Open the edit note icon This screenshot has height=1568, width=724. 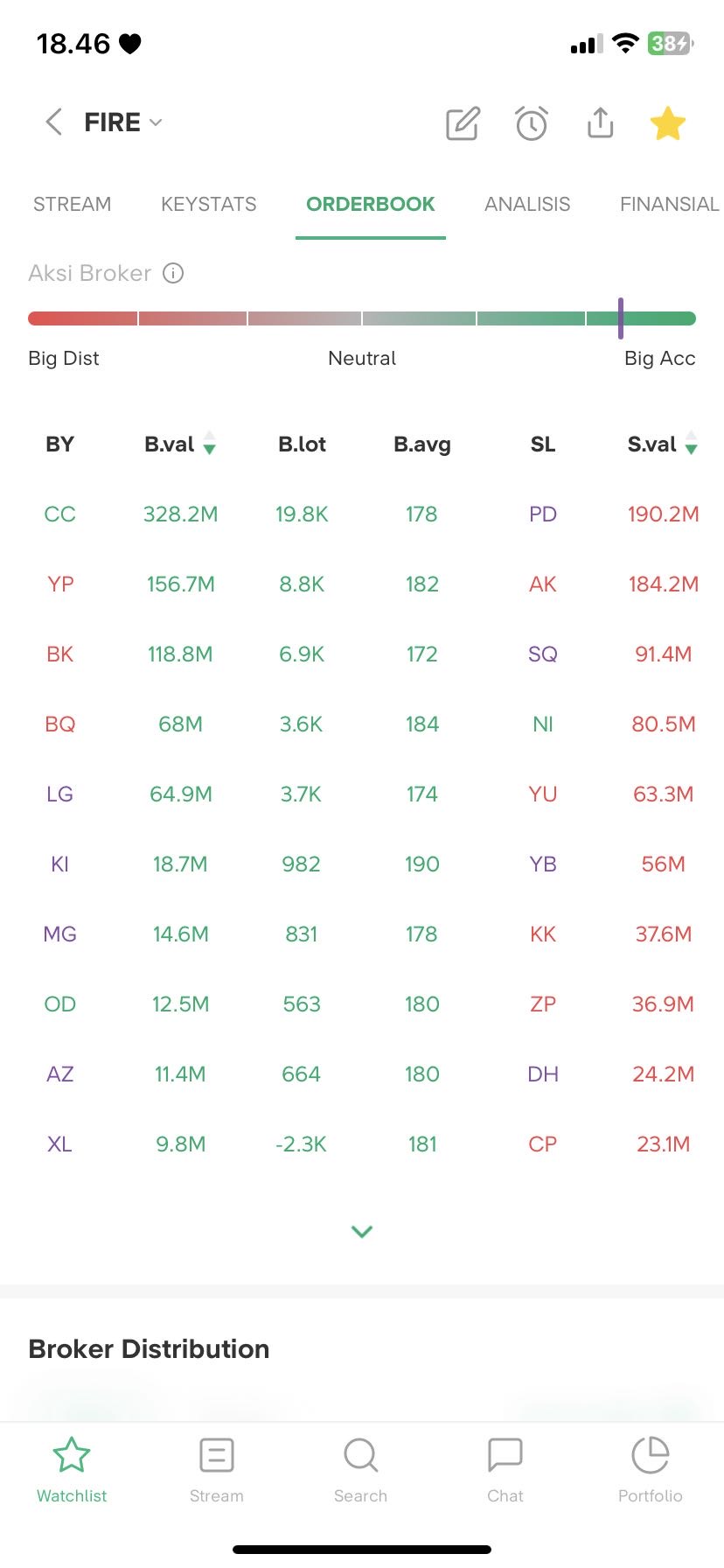pos(463,123)
